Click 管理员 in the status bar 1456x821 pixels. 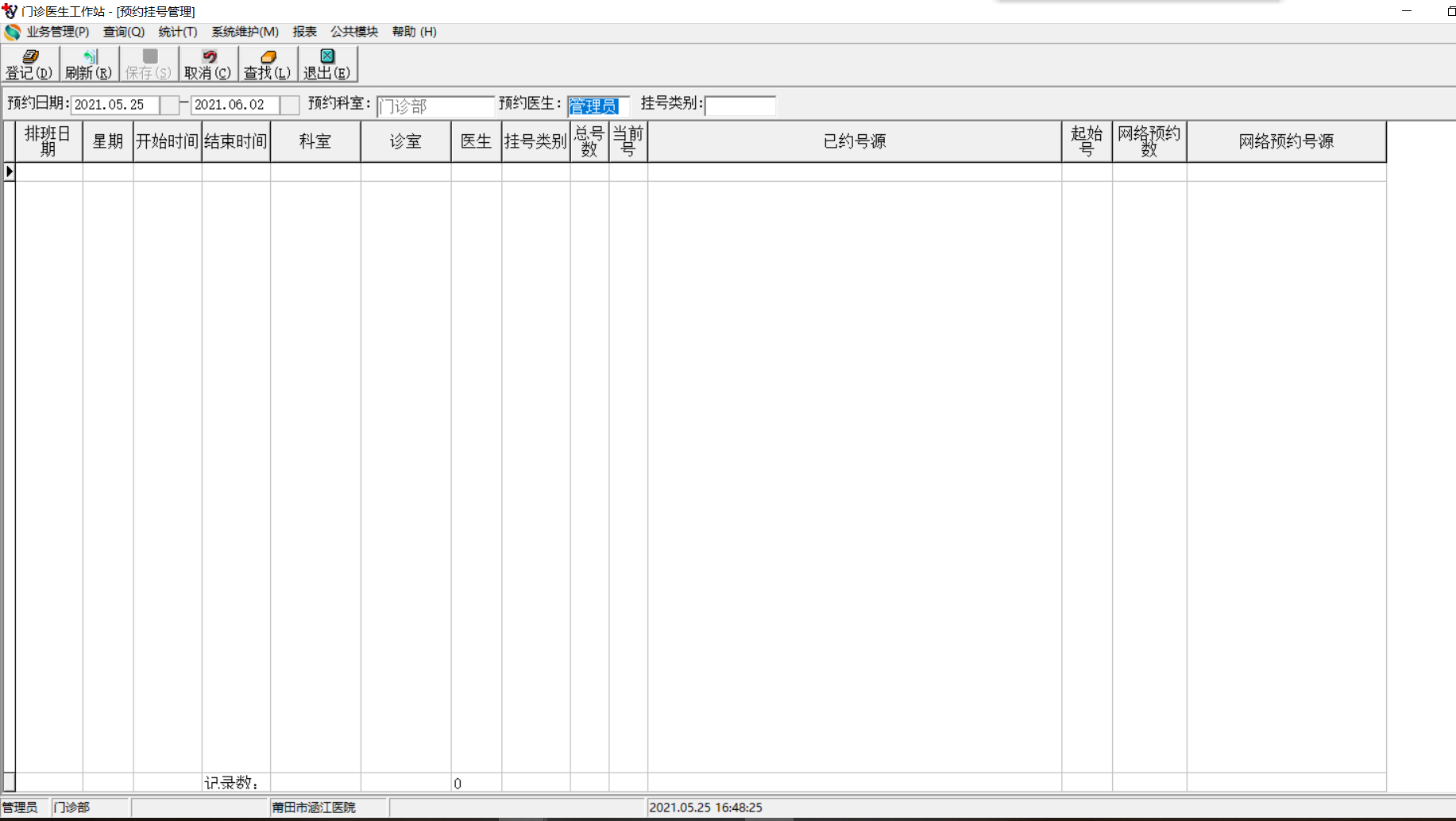point(20,808)
